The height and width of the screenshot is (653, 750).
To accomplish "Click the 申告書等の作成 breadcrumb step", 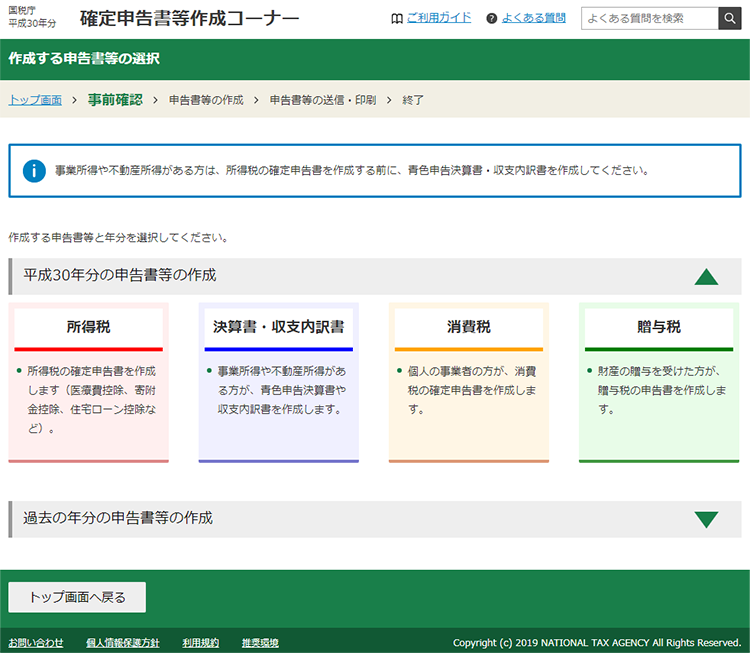I will tap(206, 100).
